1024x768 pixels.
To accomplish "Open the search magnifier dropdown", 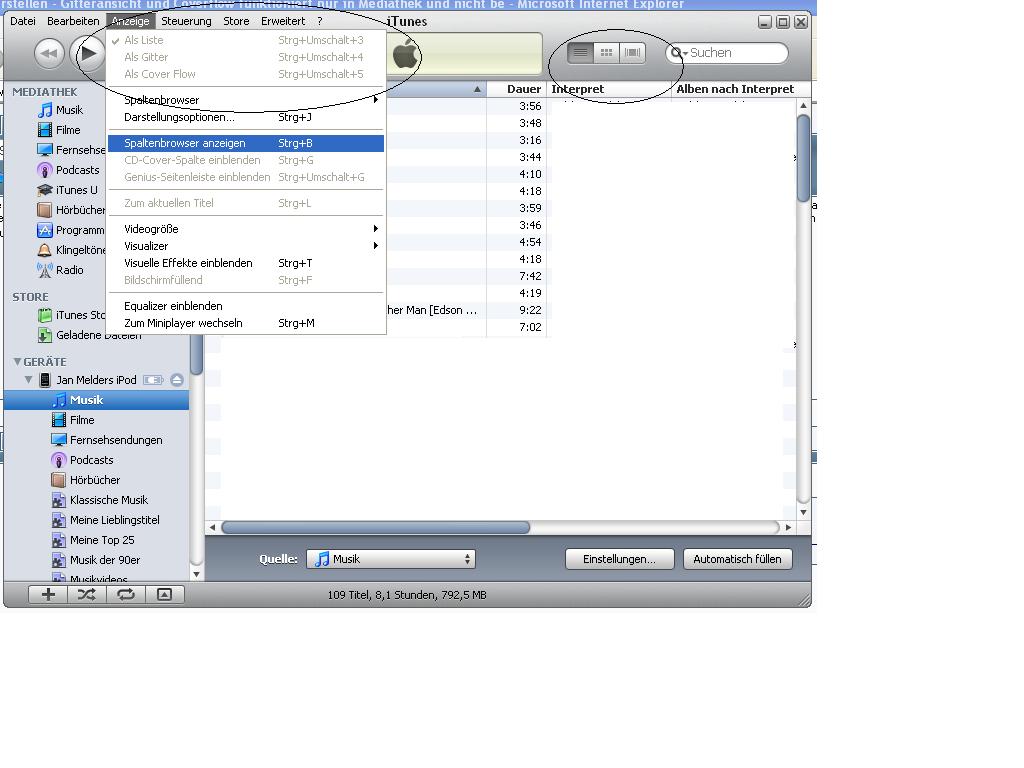I will pyautogui.click(x=679, y=53).
